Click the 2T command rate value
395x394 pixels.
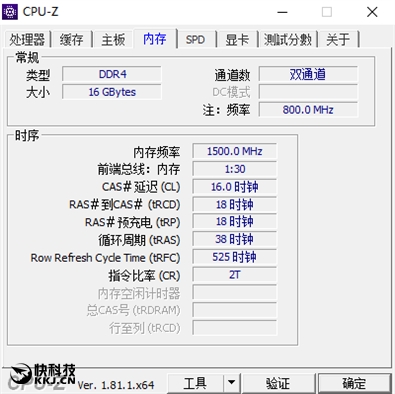[234, 275]
